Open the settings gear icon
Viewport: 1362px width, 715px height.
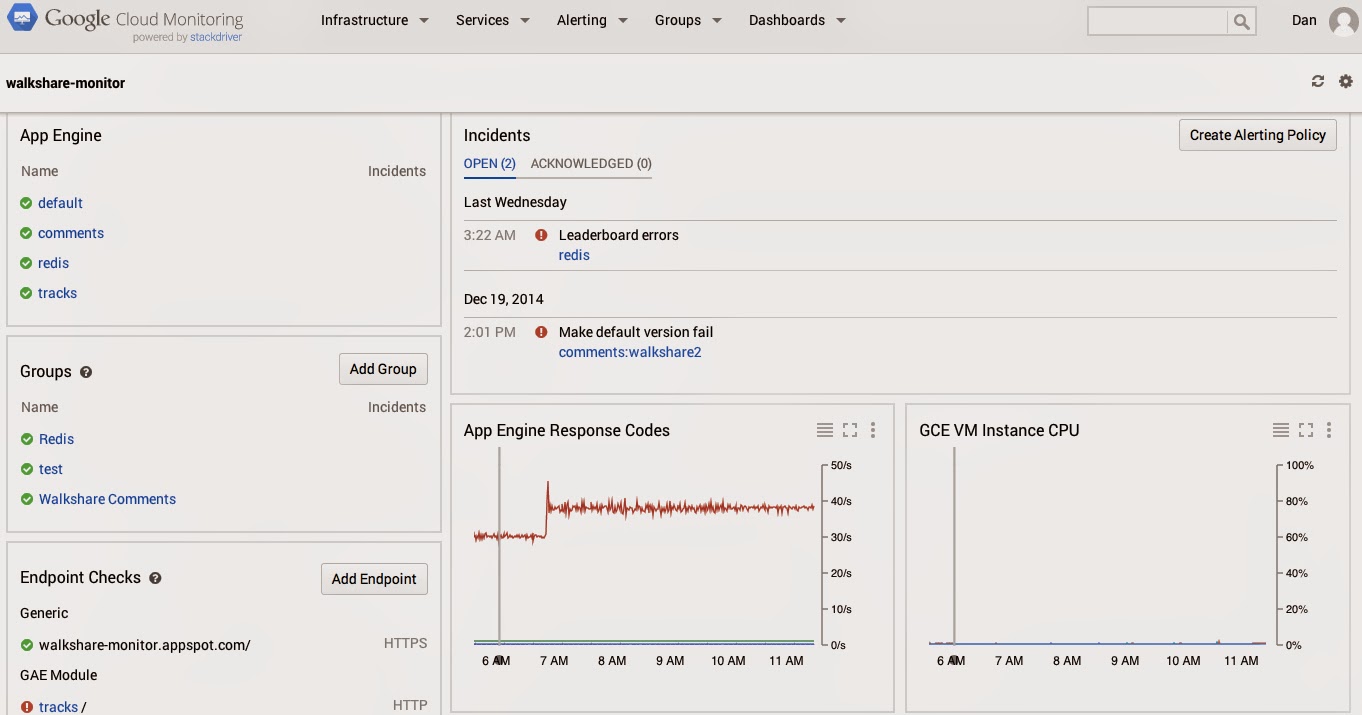pos(1346,82)
